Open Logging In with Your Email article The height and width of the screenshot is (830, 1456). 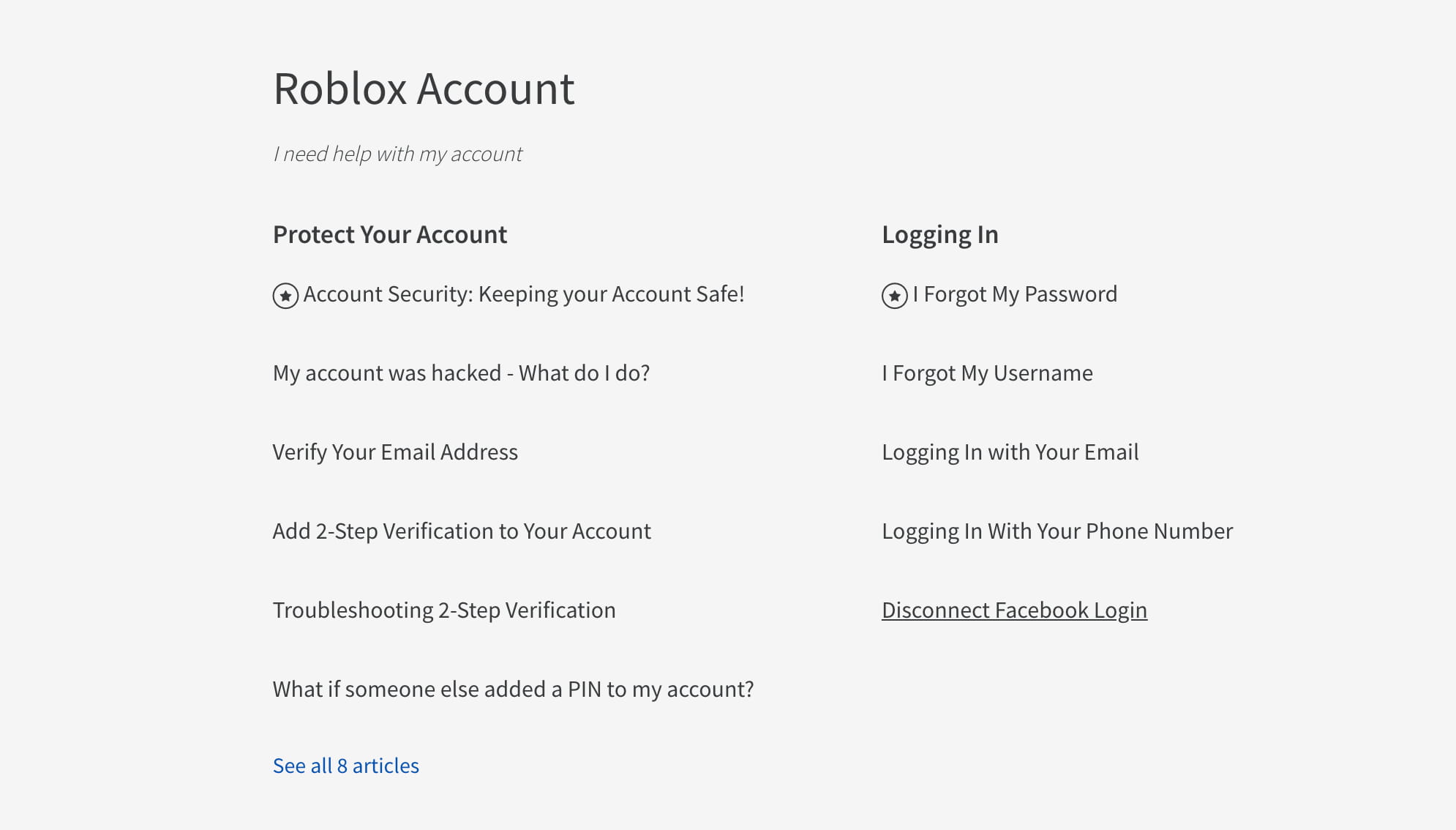(1010, 452)
